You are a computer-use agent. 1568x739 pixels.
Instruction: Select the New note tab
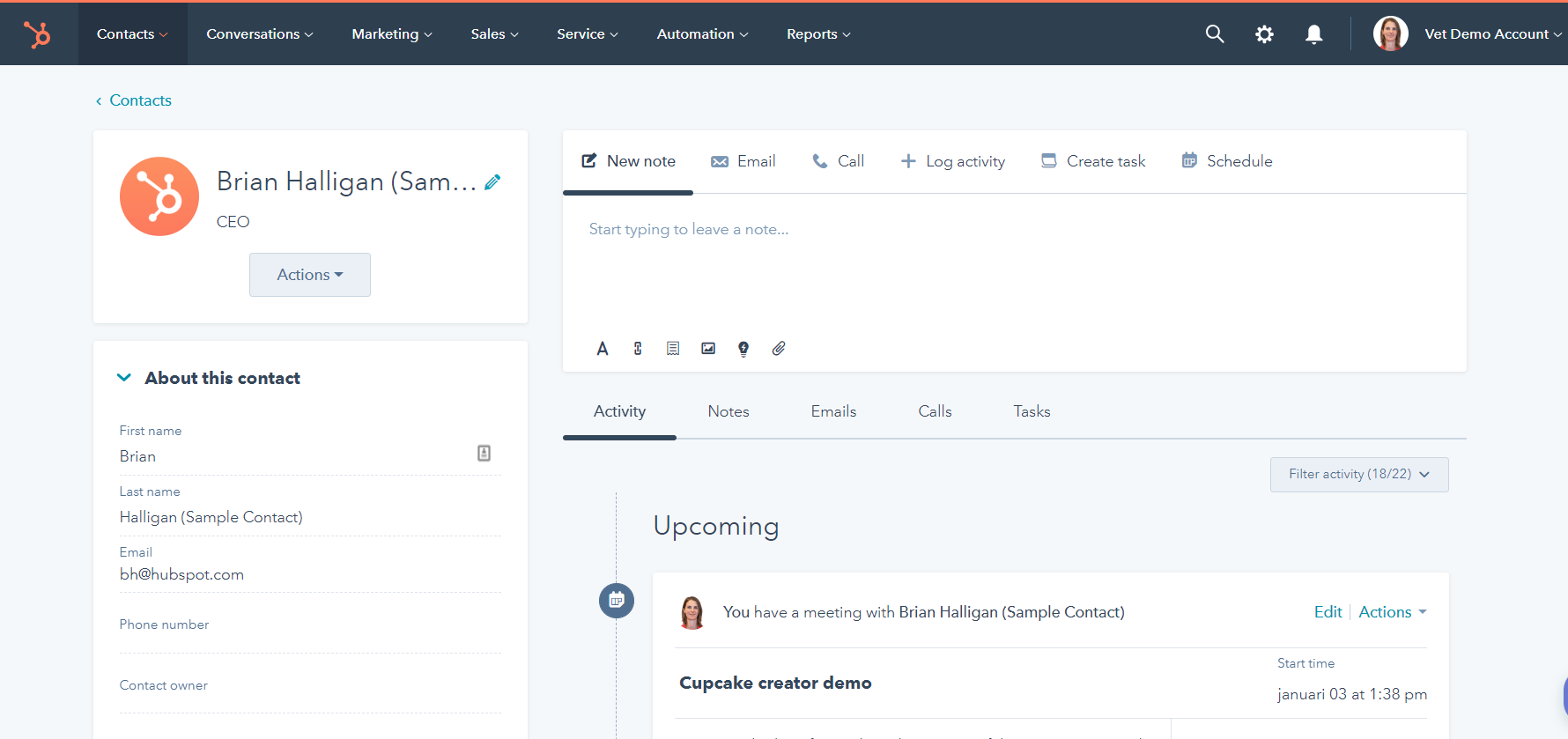tap(628, 161)
